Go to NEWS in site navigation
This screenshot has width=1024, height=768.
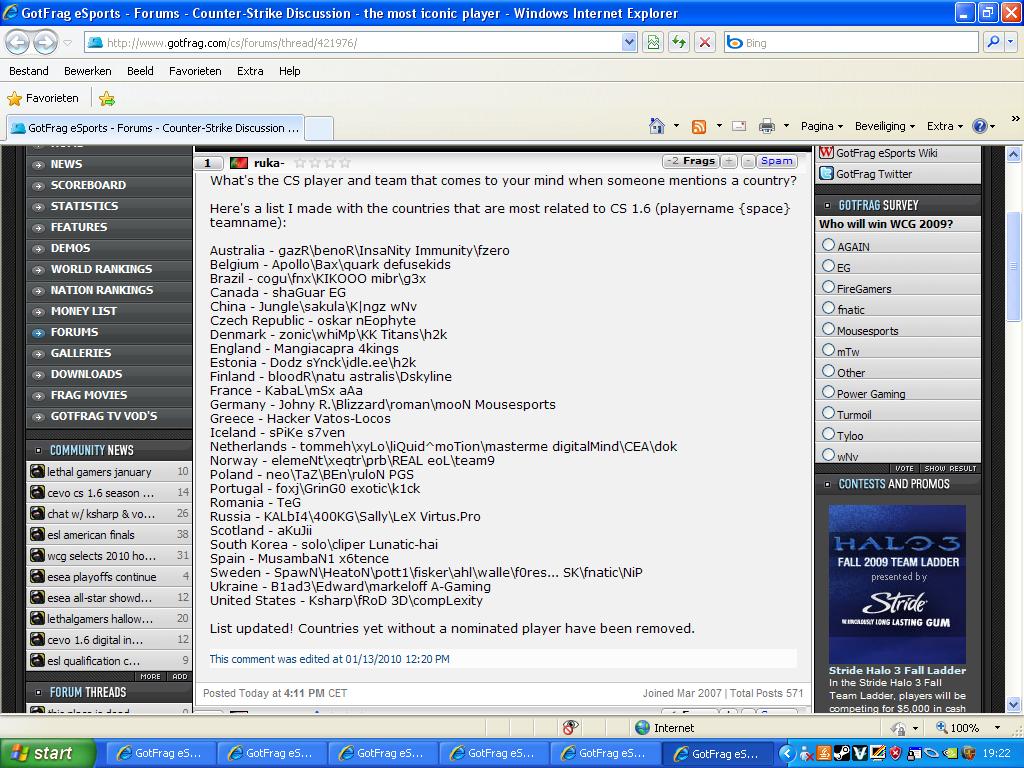click(x=67, y=164)
